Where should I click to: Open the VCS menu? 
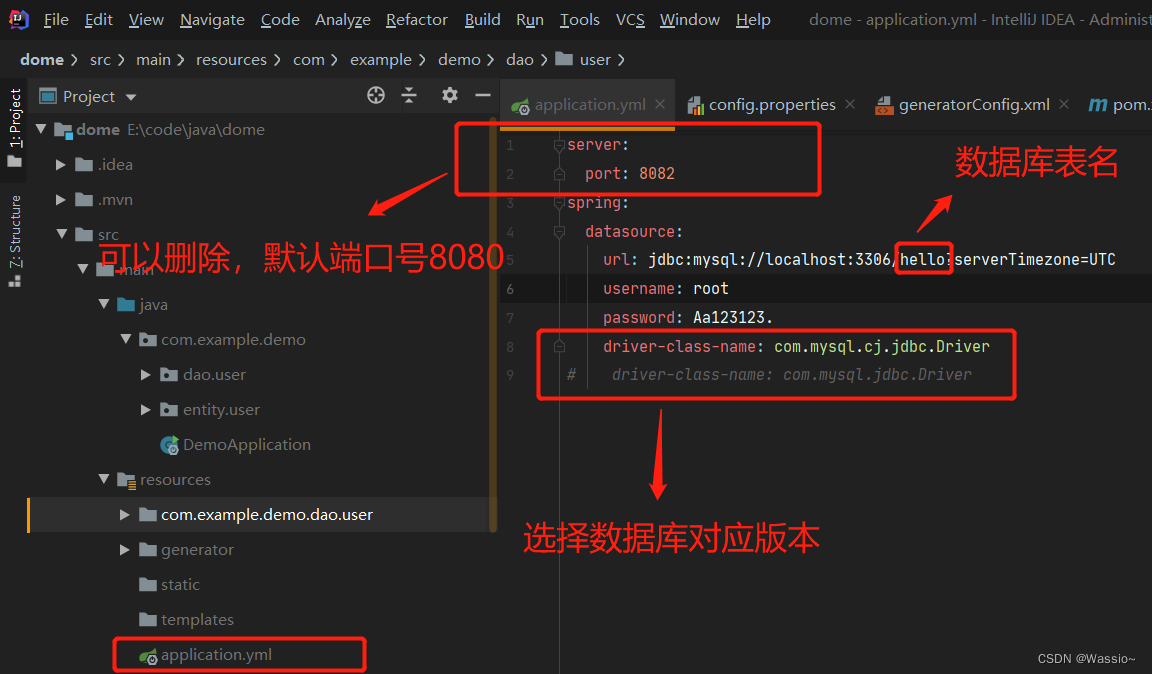pos(630,19)
